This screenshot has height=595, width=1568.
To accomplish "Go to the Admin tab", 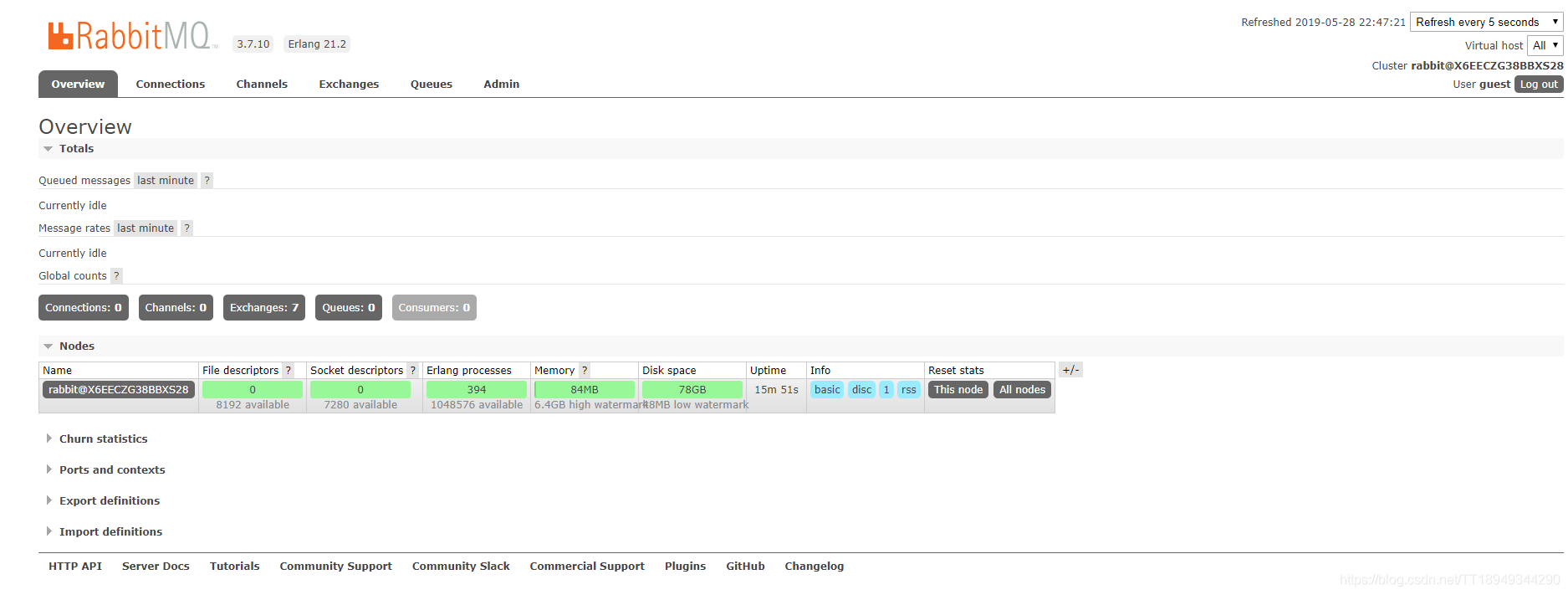I will 502,85.
